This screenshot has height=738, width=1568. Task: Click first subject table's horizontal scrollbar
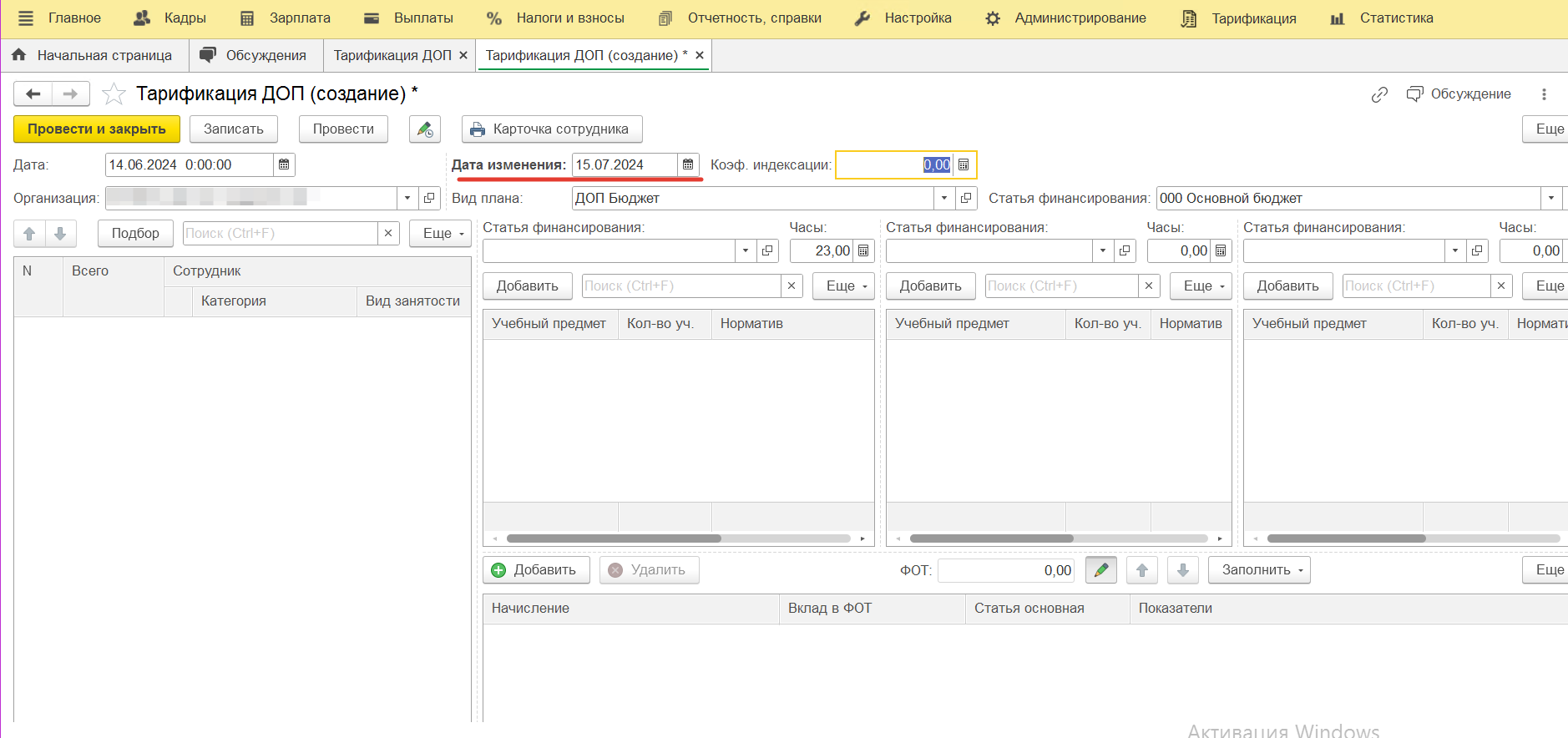(x=614, y=538)
